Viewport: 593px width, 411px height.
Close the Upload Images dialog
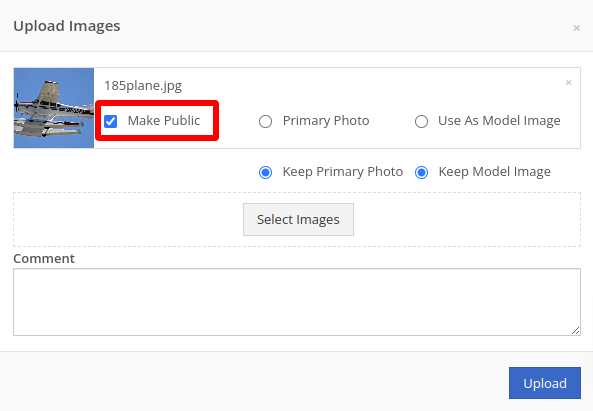tap(576, 28)
